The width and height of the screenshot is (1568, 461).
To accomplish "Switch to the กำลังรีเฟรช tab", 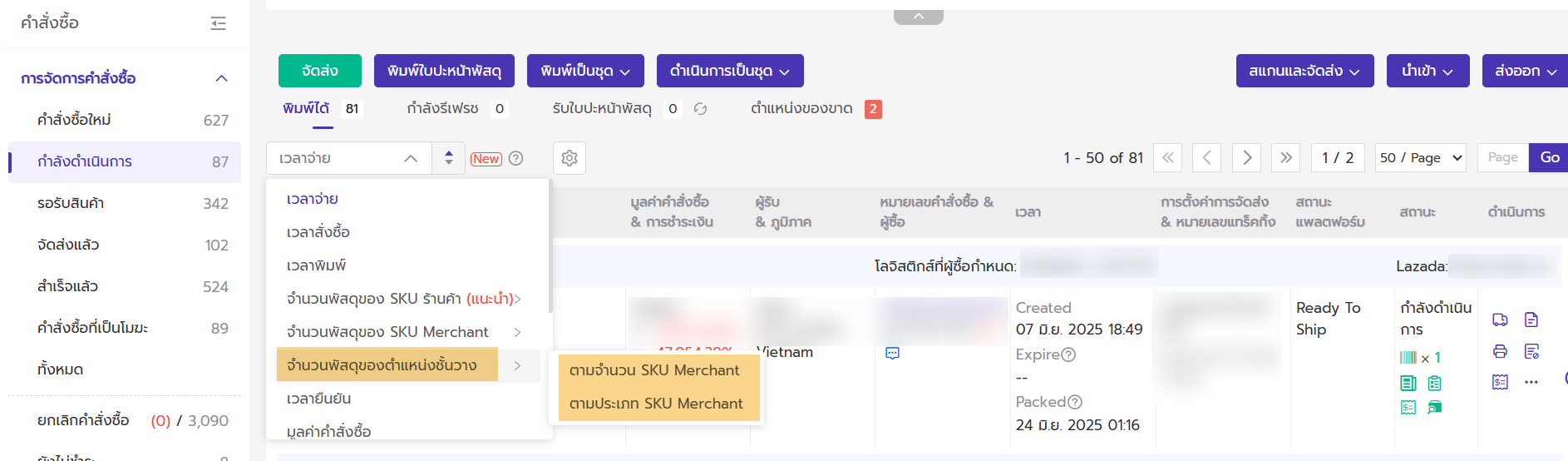I will tap(442, 108).
